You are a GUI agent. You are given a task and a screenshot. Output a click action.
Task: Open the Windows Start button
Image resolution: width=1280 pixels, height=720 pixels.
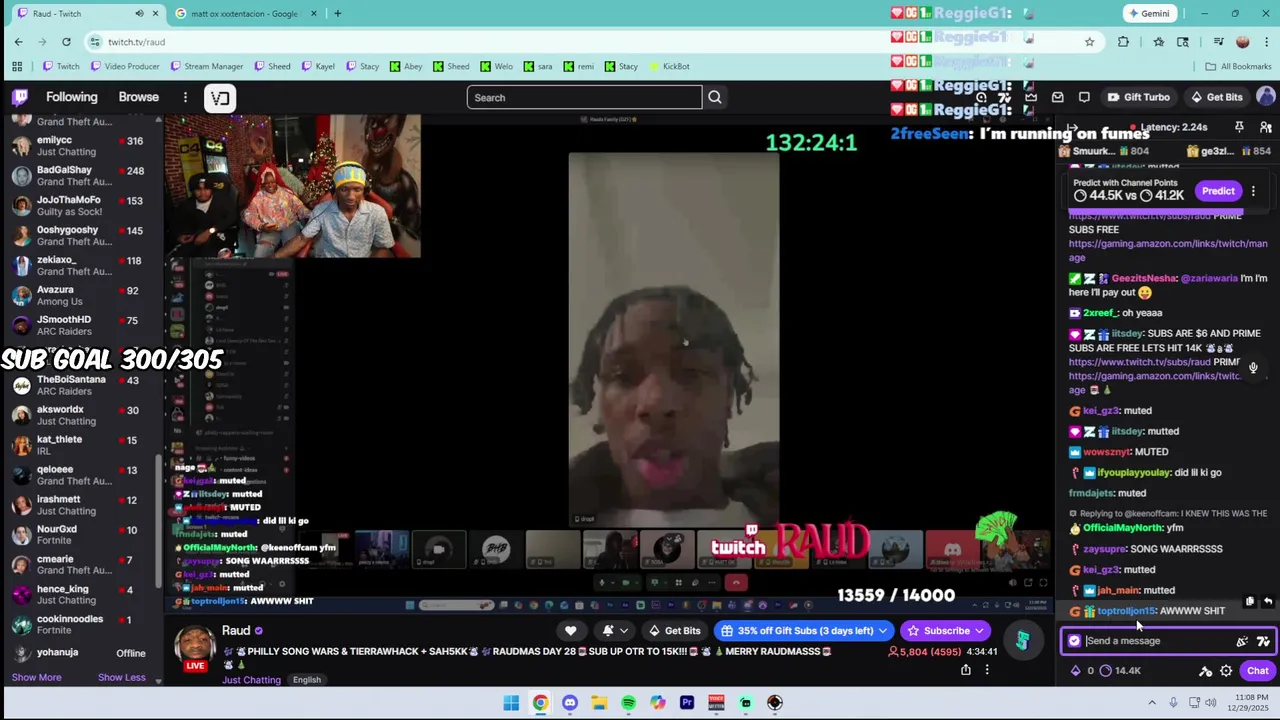[x=511, y=703]
